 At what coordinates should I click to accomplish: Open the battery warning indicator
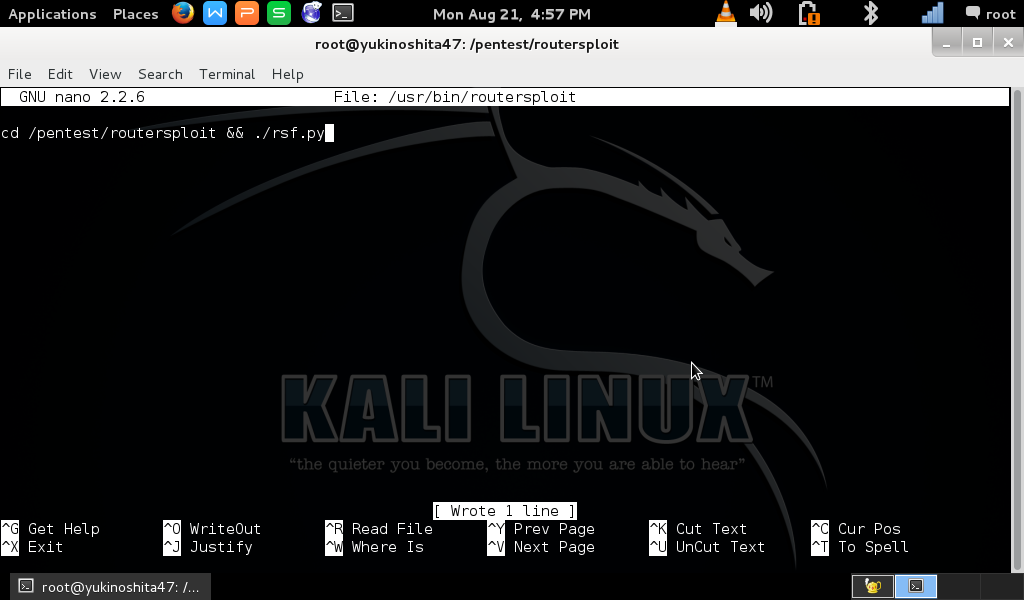(809, 13)
